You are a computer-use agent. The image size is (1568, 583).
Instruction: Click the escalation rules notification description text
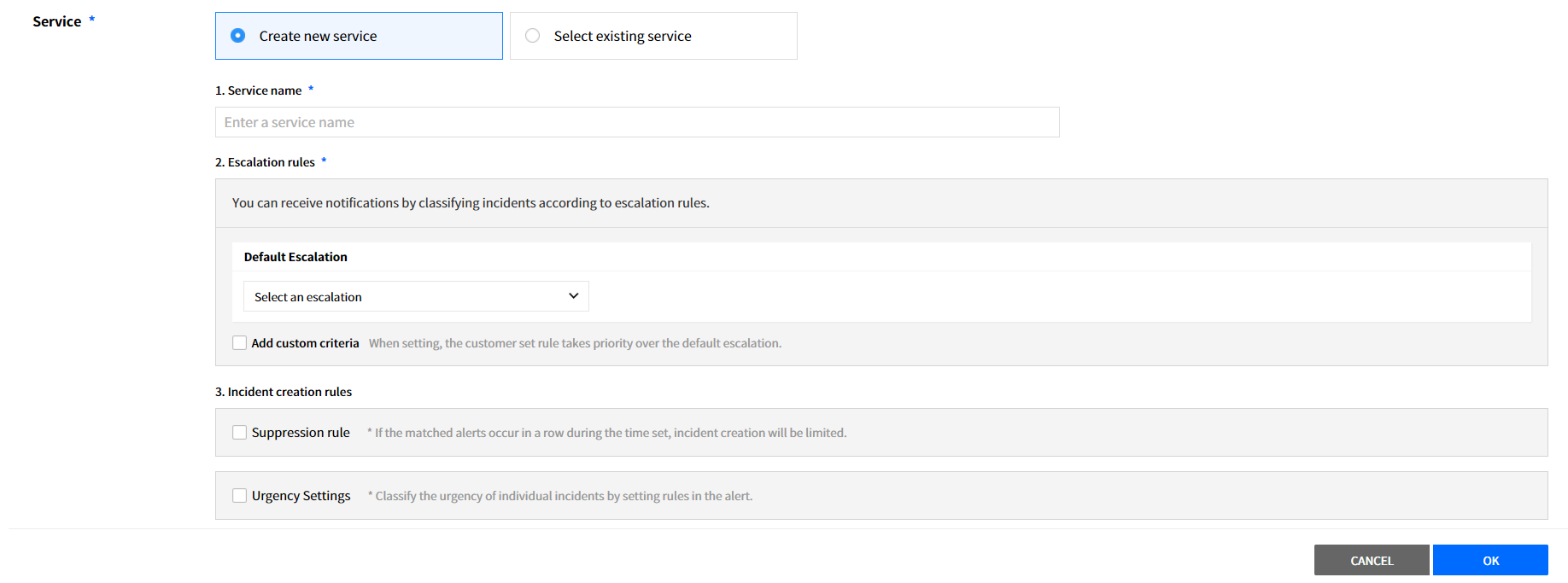(x=471, y=203)
